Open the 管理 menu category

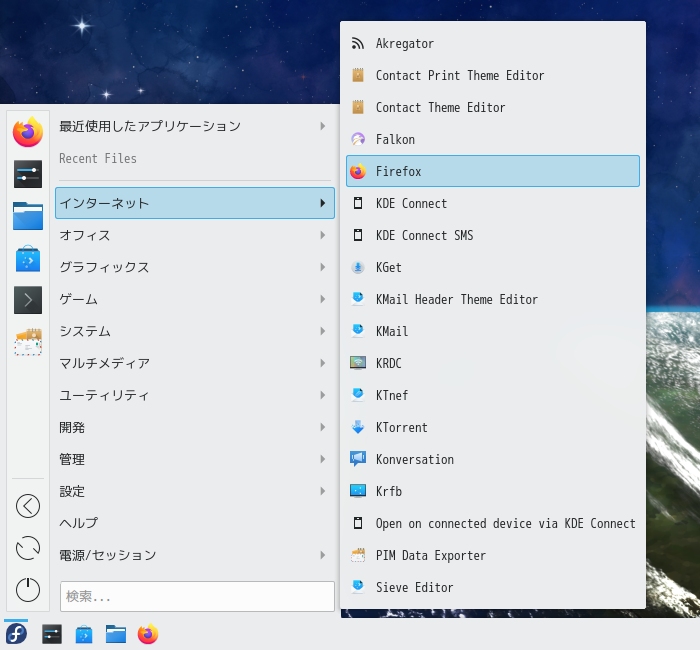(x=195, y=459)
